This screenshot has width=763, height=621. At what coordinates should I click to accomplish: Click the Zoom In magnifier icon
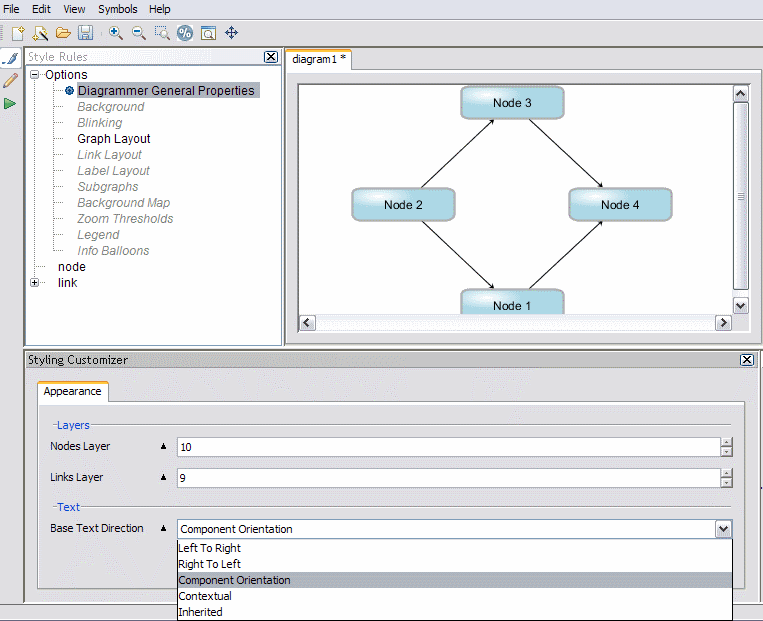pos(116,33)
